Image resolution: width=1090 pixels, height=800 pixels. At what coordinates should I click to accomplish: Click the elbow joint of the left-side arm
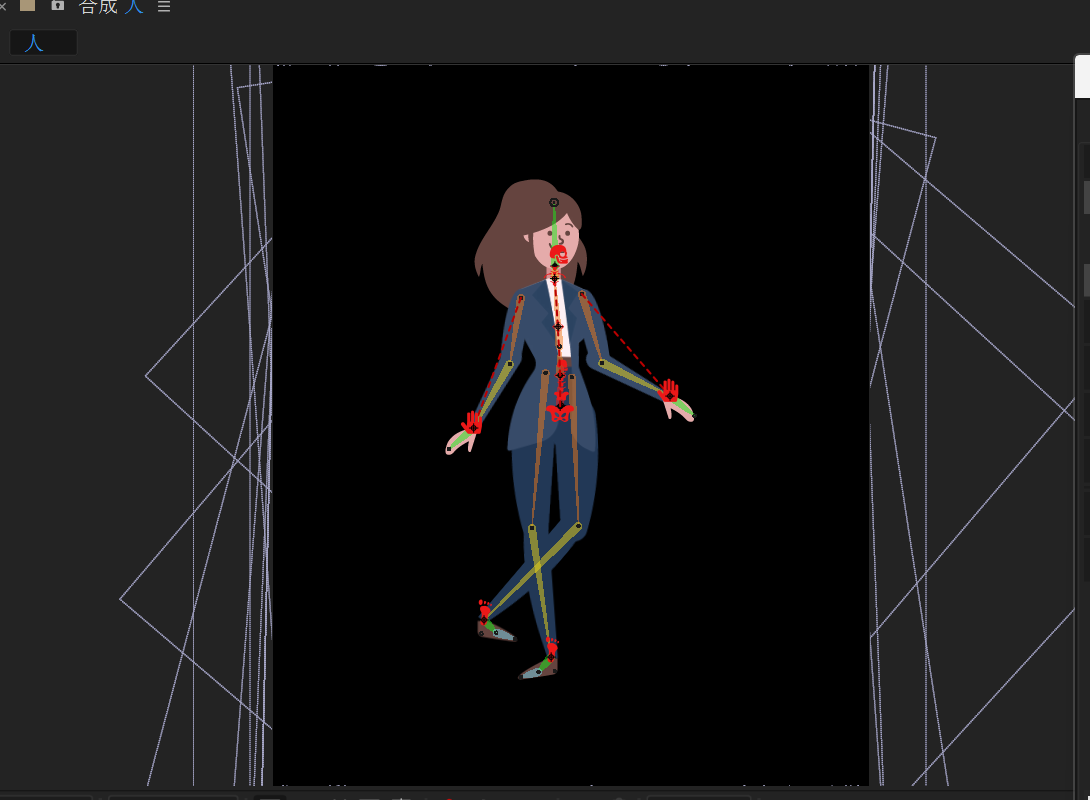510,364
